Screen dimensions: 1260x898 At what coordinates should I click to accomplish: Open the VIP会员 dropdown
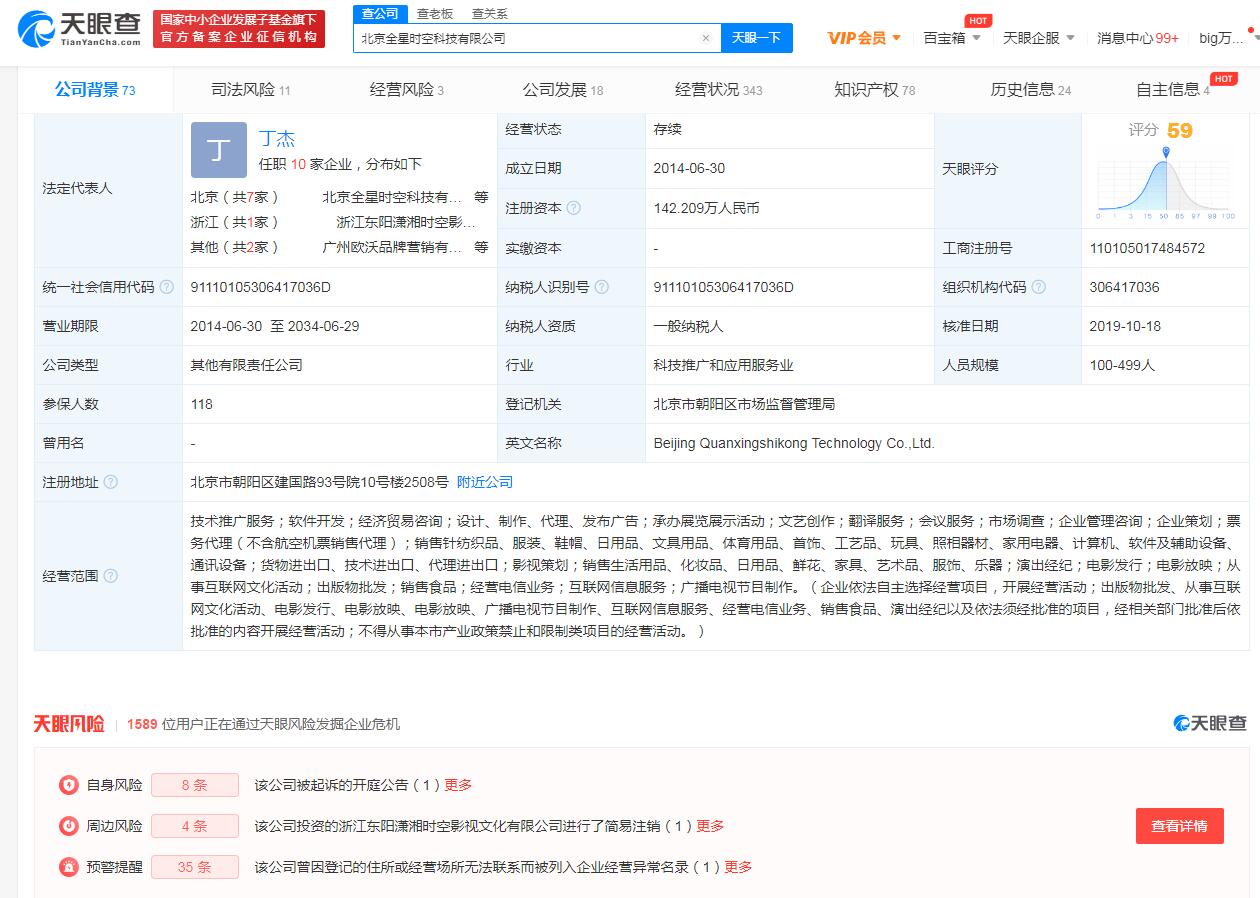(x=864, y=38)
